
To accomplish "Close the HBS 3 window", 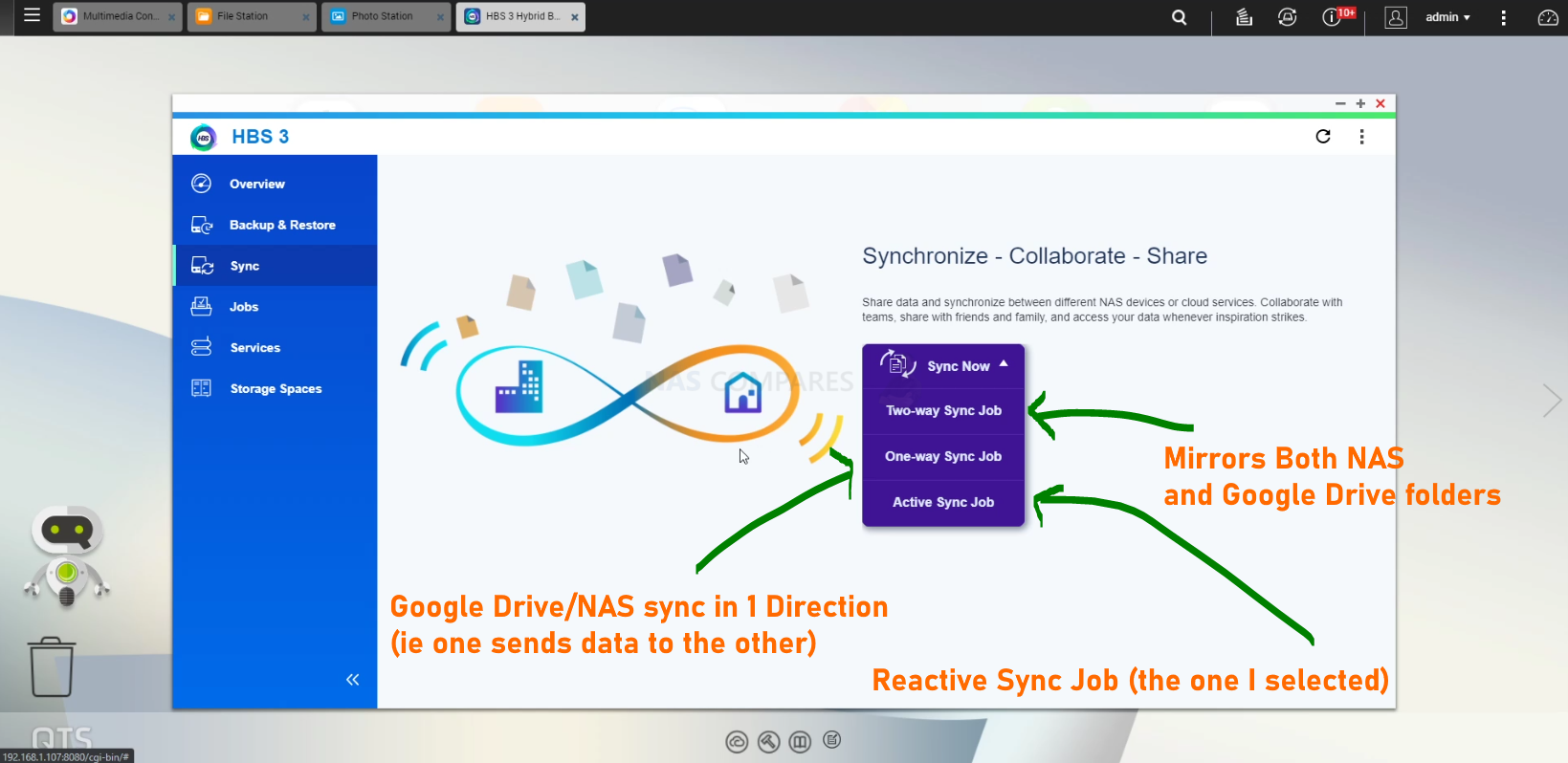I will coord(1380,103).
